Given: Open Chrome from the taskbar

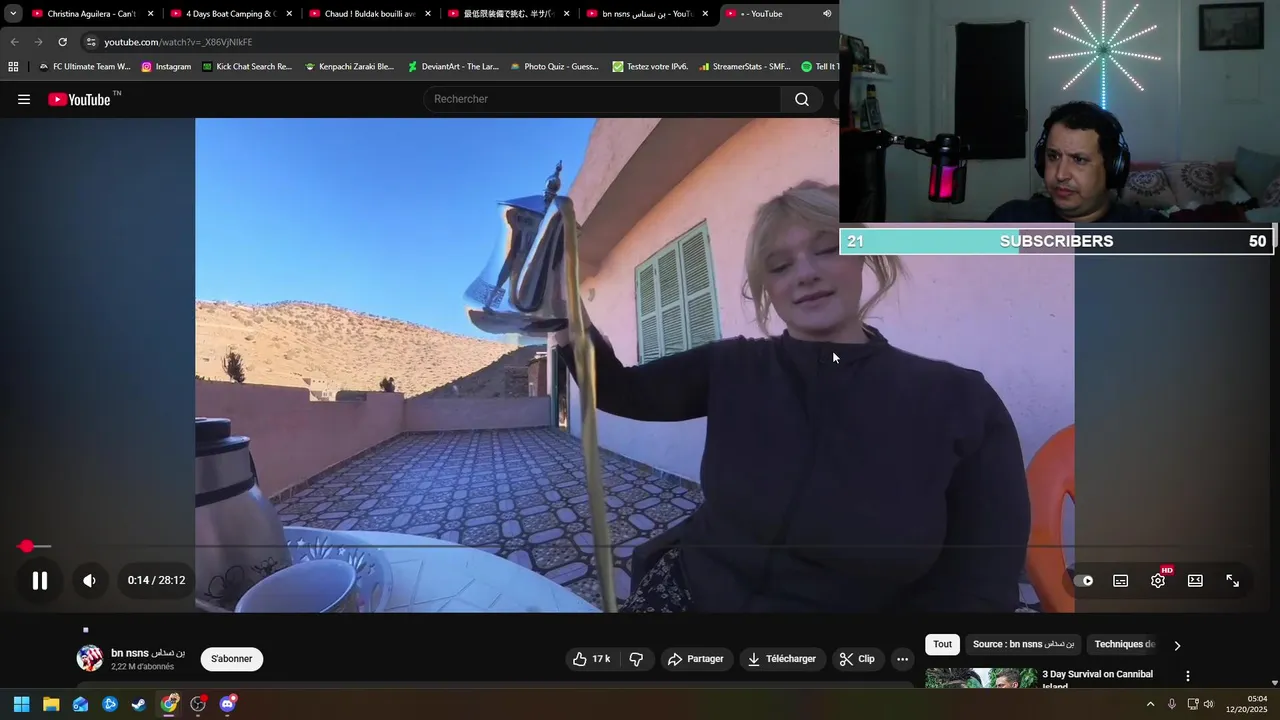Looking at the screenshot, I should (169, 704).
